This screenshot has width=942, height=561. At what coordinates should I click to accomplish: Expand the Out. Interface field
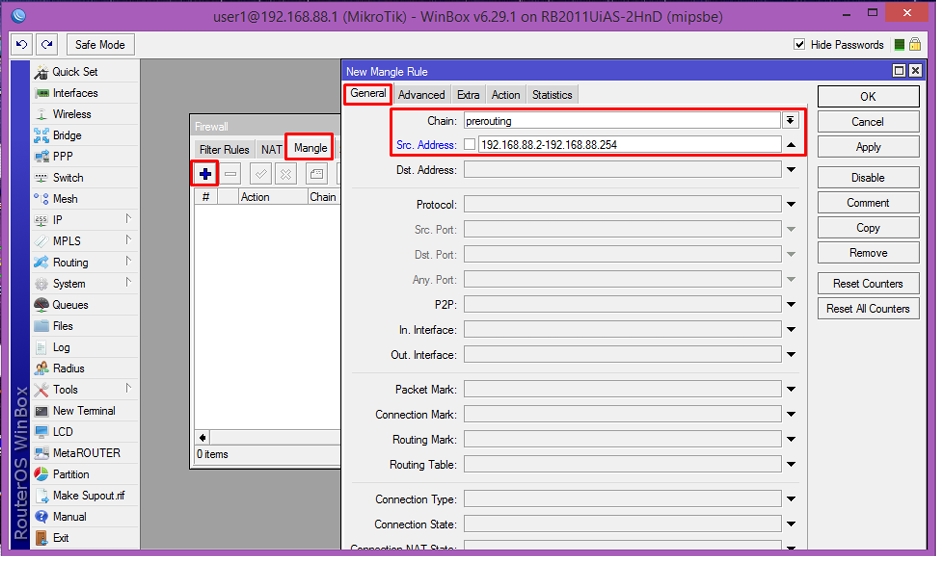click(791, 355)
